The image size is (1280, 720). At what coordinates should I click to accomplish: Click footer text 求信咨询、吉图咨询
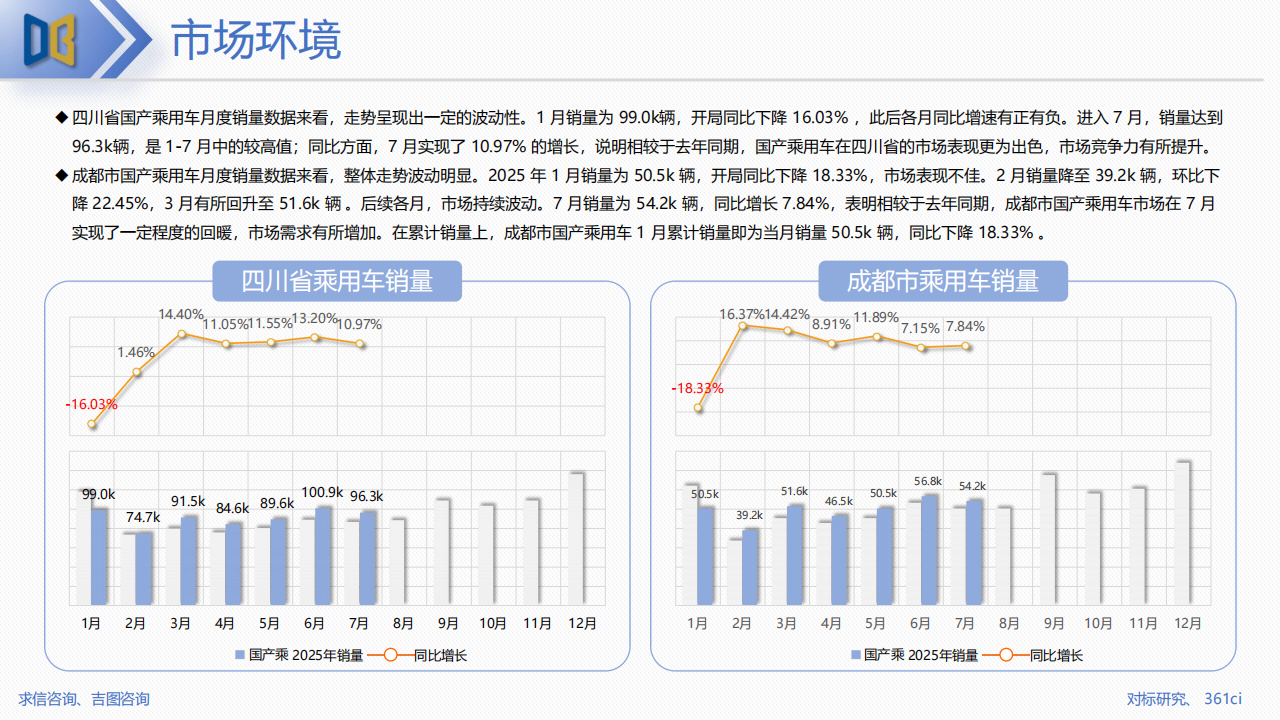point(84,699)
